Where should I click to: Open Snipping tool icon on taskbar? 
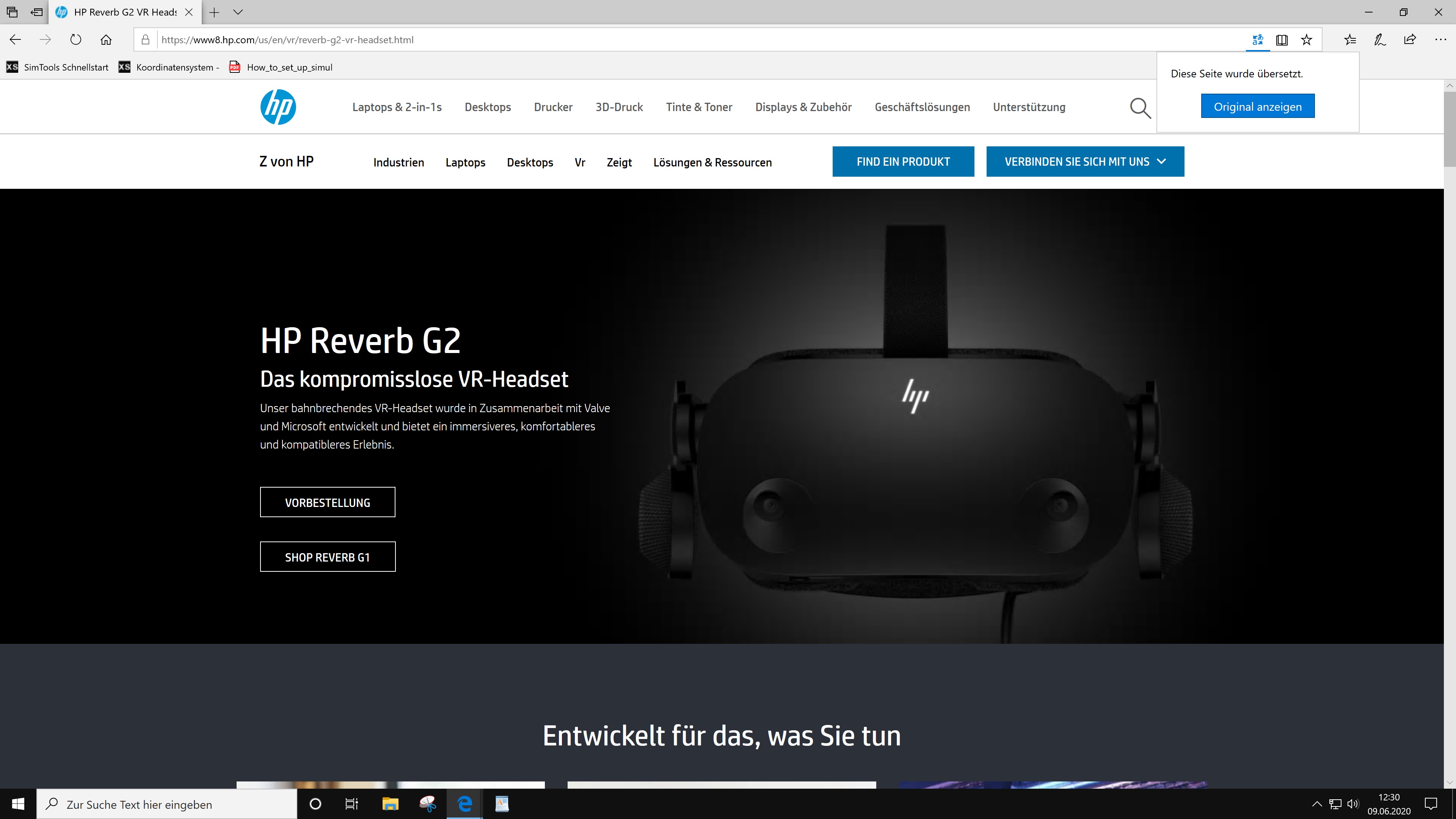pos(427,804)
